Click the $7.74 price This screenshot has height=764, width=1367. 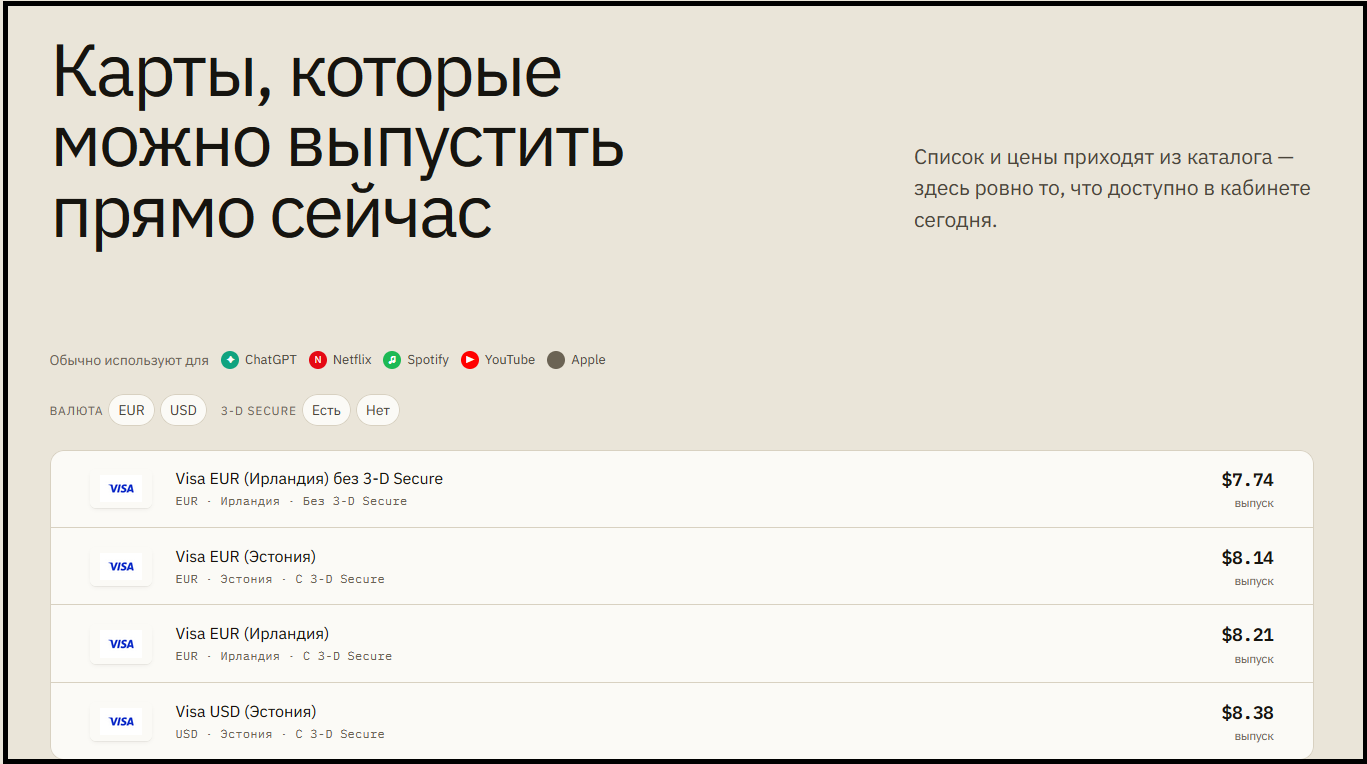pos(1247,480)
